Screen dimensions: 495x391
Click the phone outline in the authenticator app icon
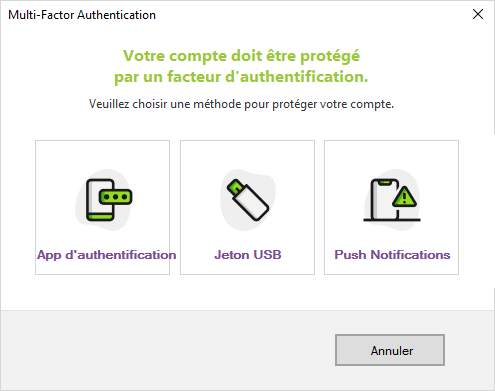point(100,200)
